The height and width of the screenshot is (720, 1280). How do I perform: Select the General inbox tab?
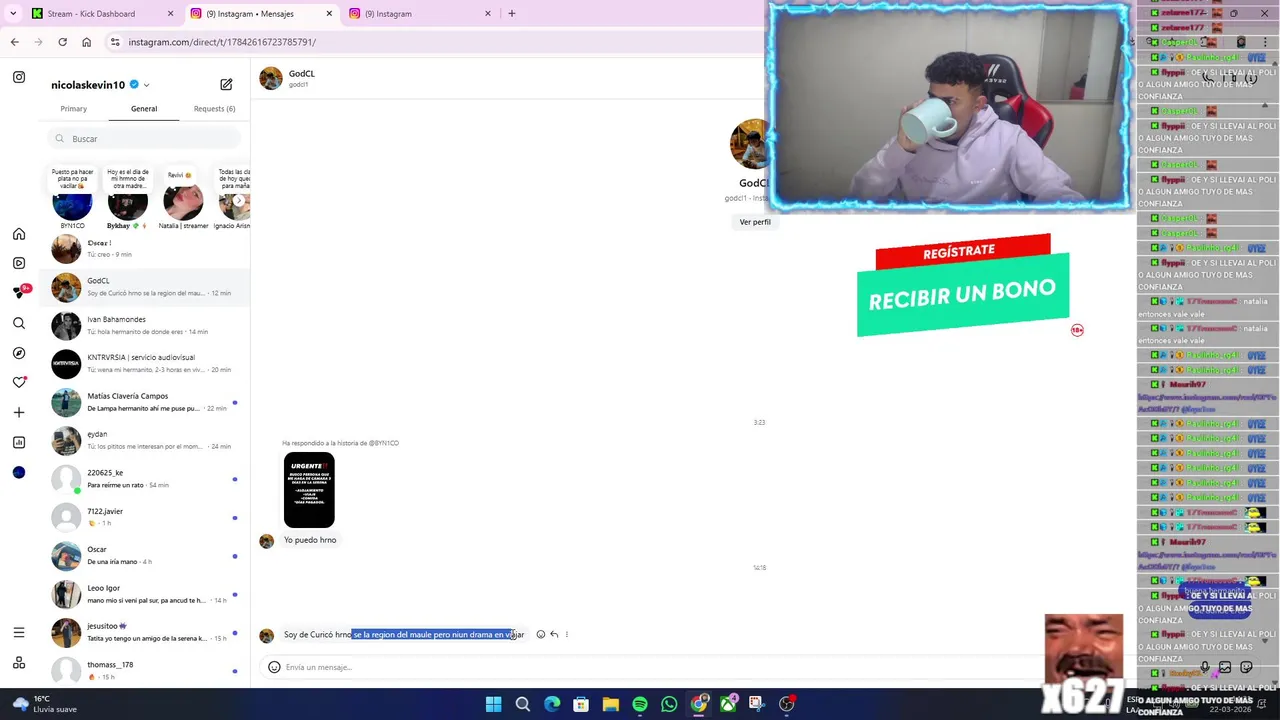pyautogui.click(x=144, y=108)
